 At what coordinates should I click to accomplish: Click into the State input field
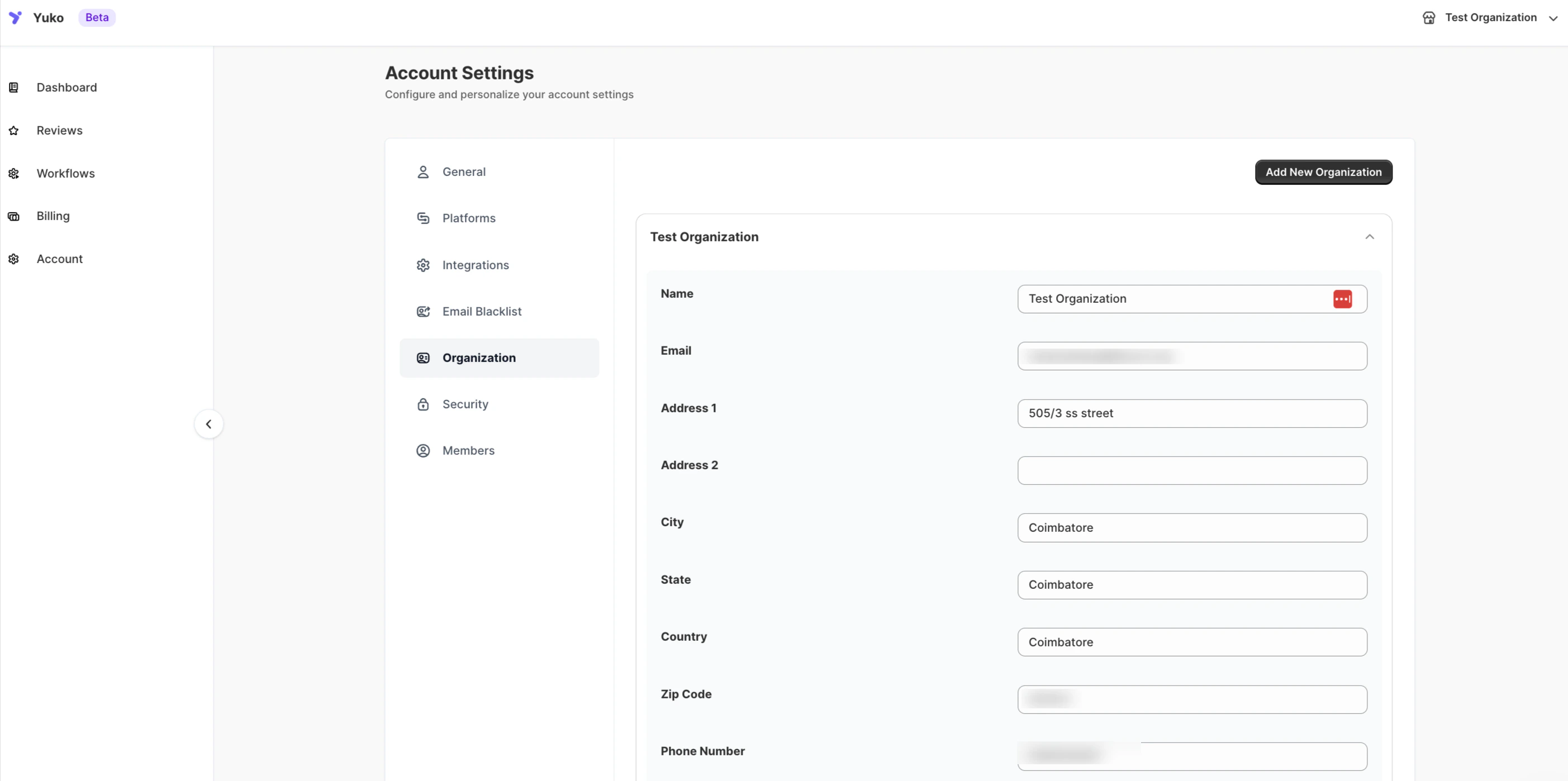pyautogui.click(x=1192, y=585)
